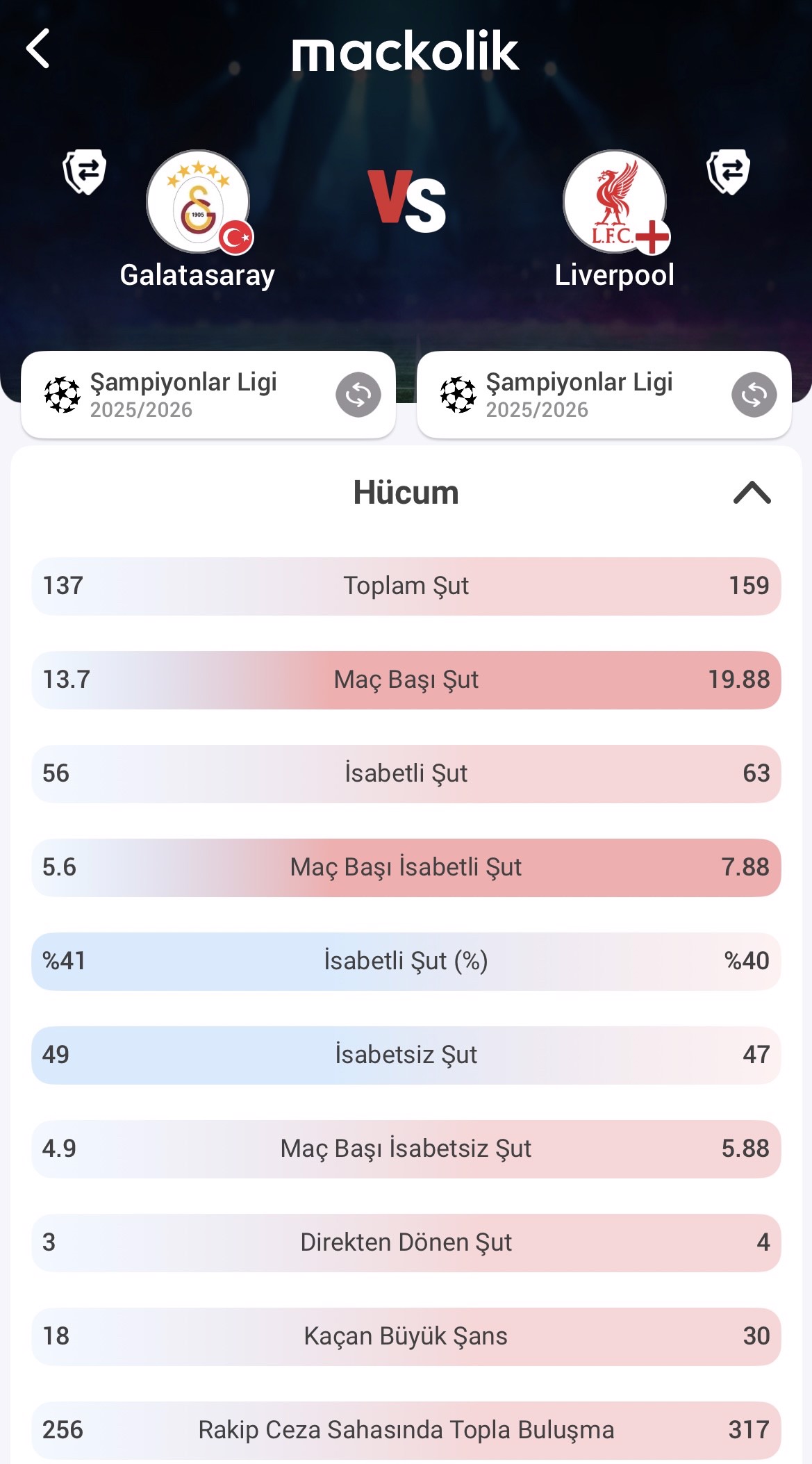Open Galatasaray's Şampiyonlar Ligi season selector
This screenshot has height=1464, width=812.
tap(184, 395)
